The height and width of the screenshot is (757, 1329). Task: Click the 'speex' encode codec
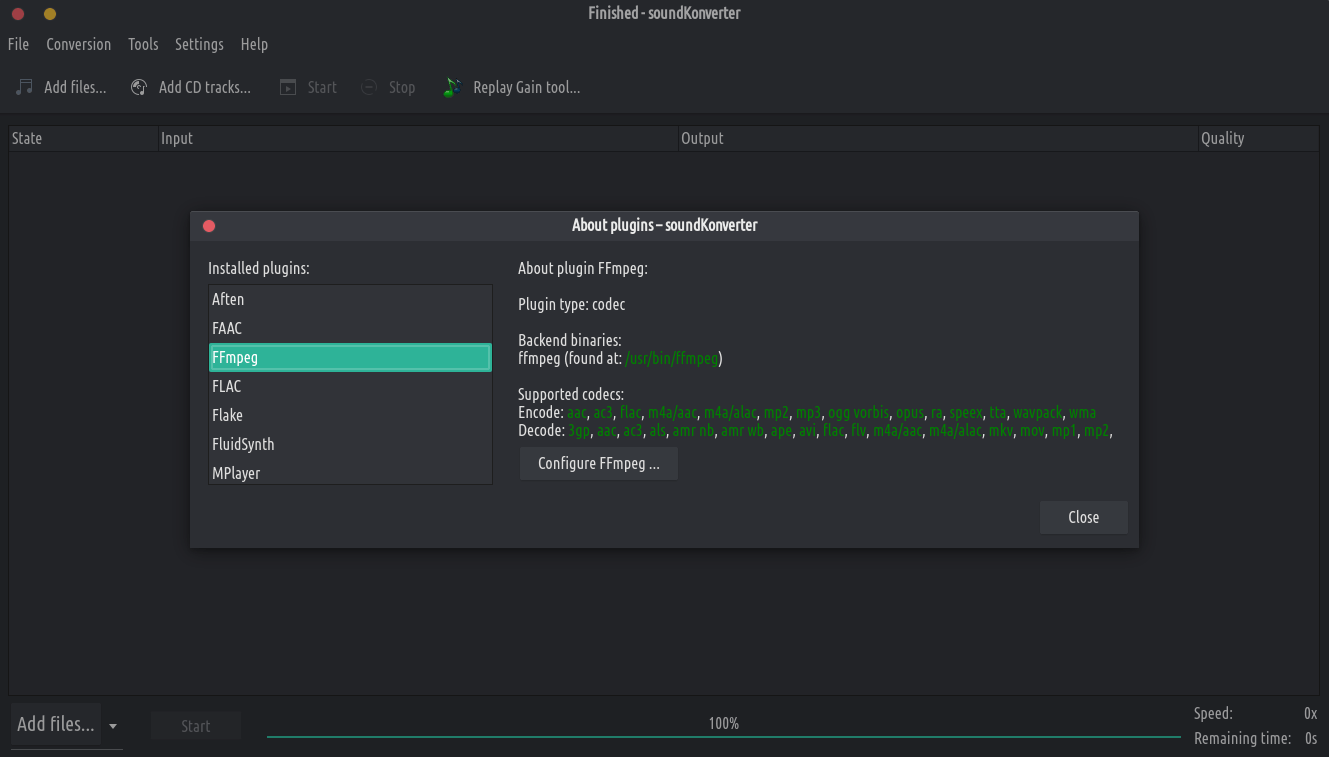[966, 412]
